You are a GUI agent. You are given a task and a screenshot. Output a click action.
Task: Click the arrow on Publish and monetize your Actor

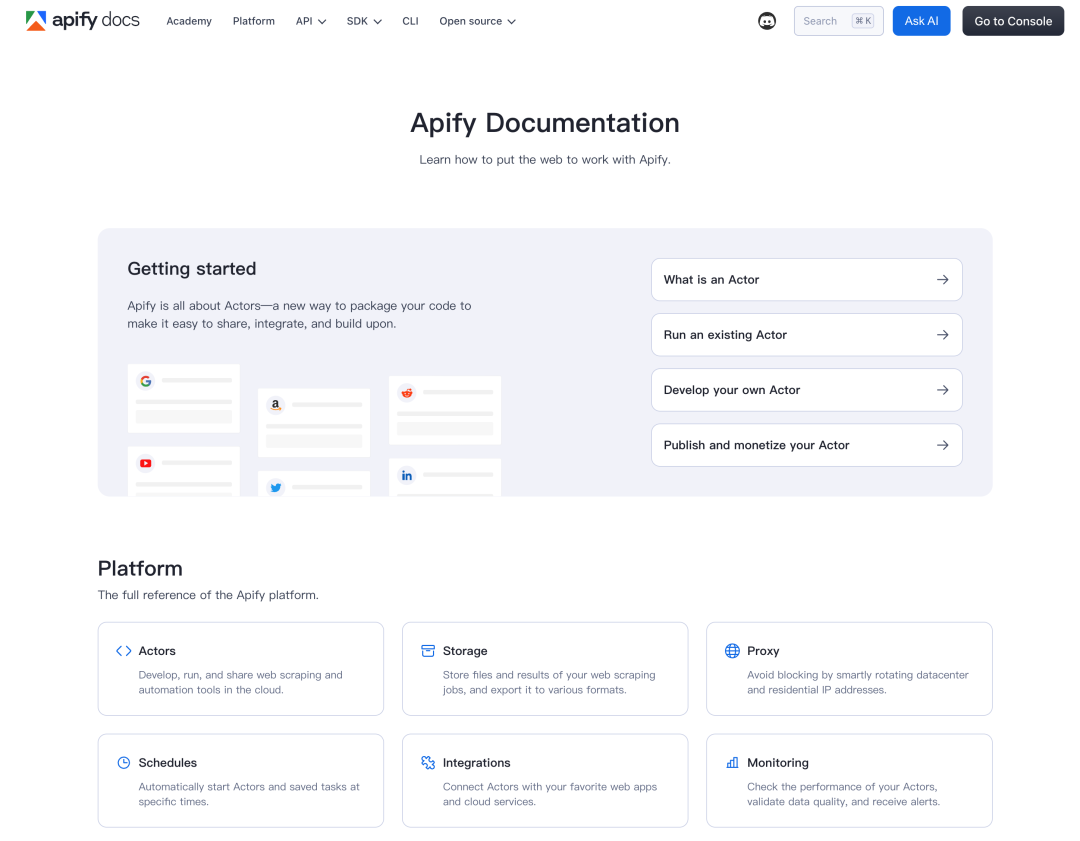pyautogui.click(x=942, y=445)
